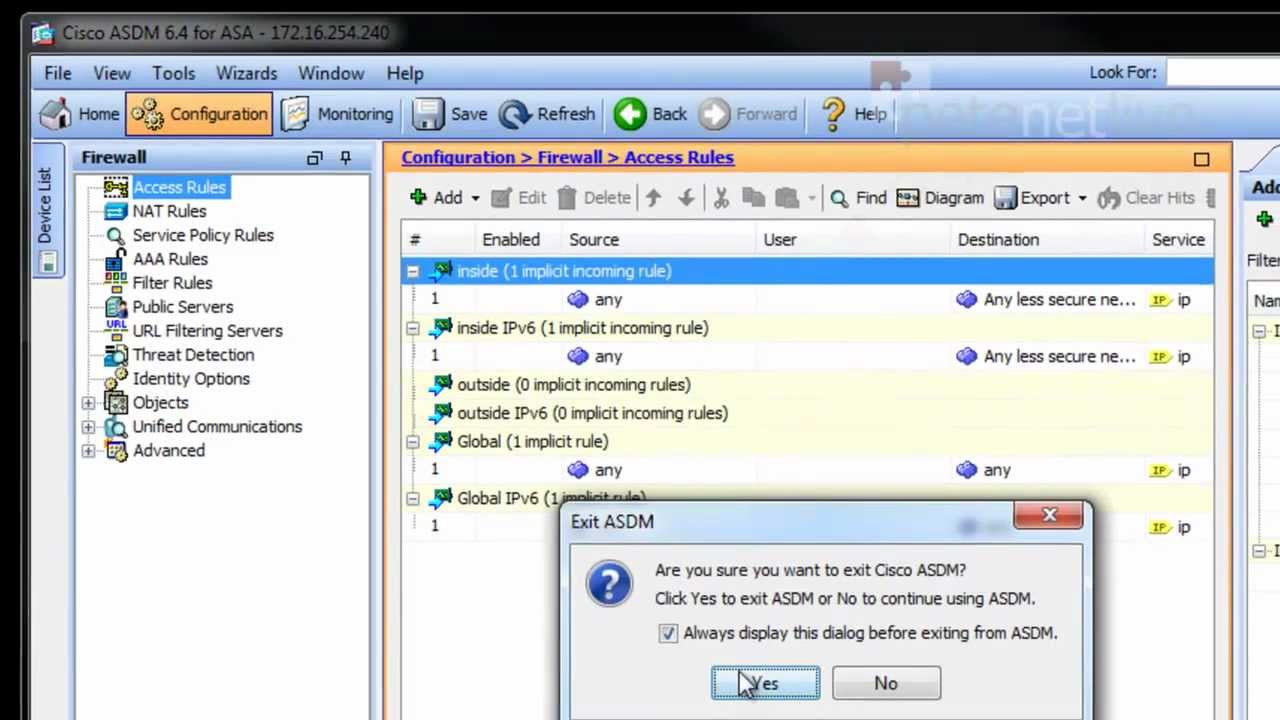Maximize the Access Rules pane
The width and height of the screenshot is (1280, 720).
pyautogui.click(x=1201, y=159)
